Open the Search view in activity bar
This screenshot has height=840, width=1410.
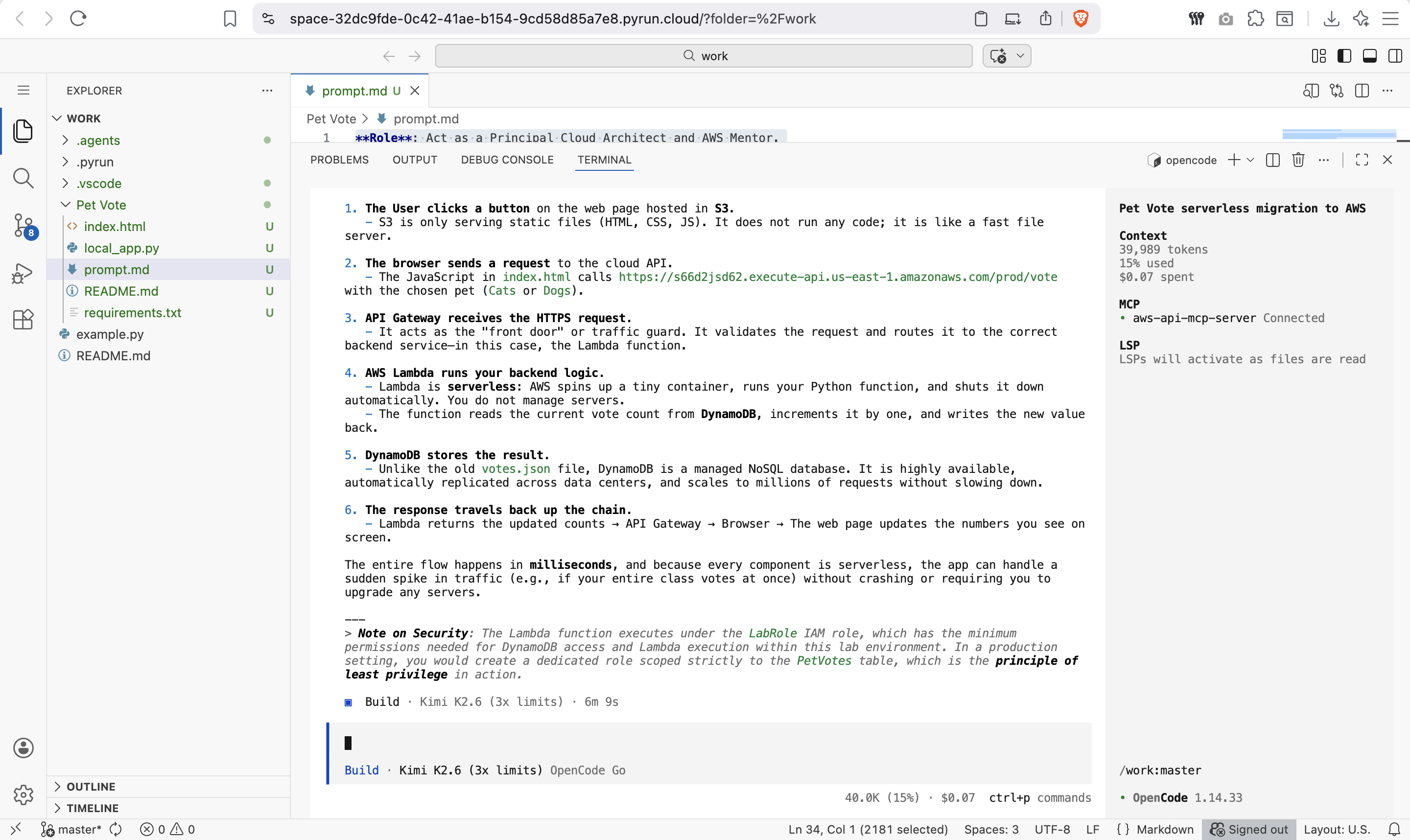23,178
